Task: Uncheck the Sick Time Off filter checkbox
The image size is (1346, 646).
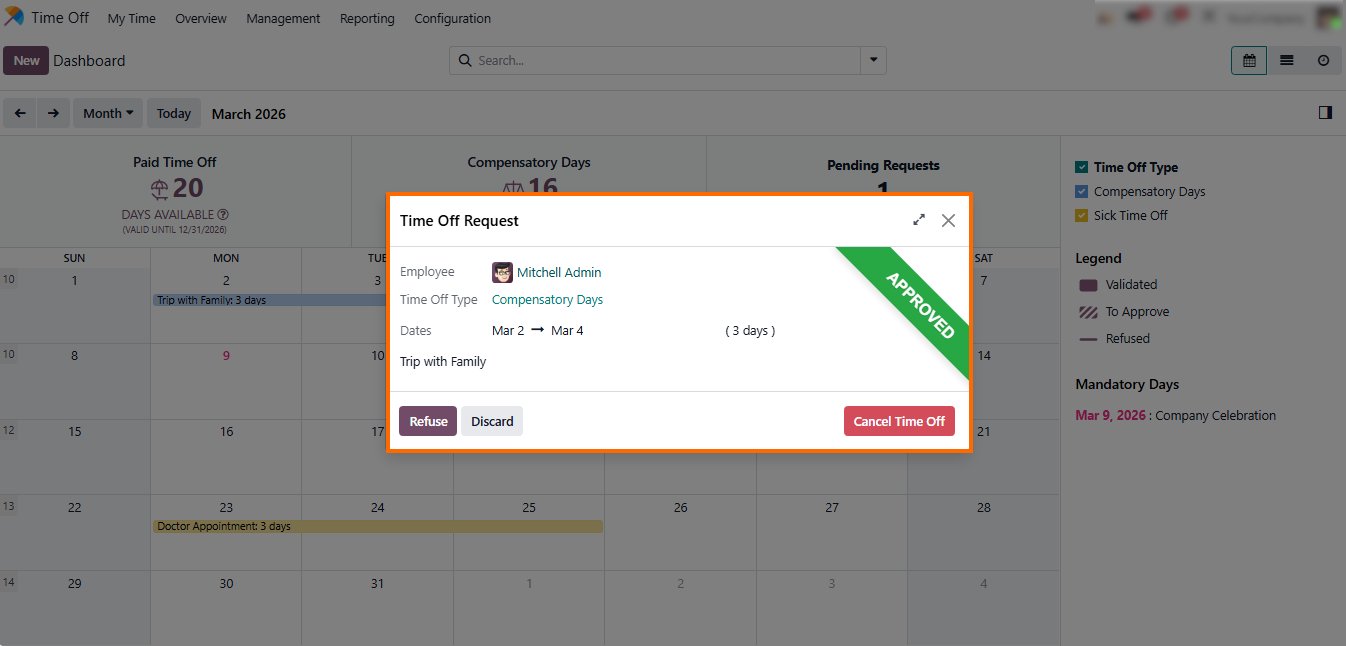Action: pos(1081,215)
